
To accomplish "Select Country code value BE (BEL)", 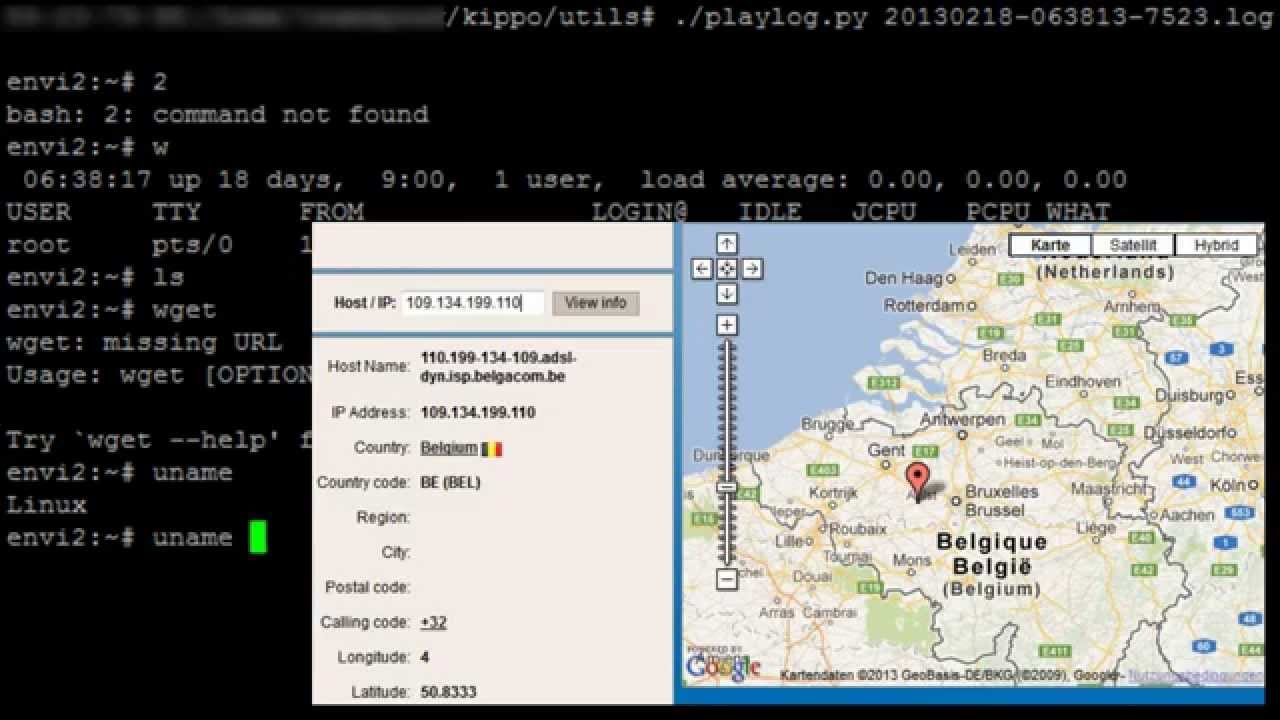I will point(451,482).
